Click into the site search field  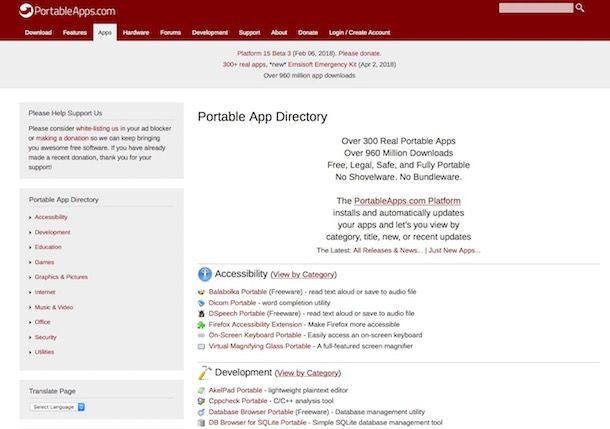(536, 8)
